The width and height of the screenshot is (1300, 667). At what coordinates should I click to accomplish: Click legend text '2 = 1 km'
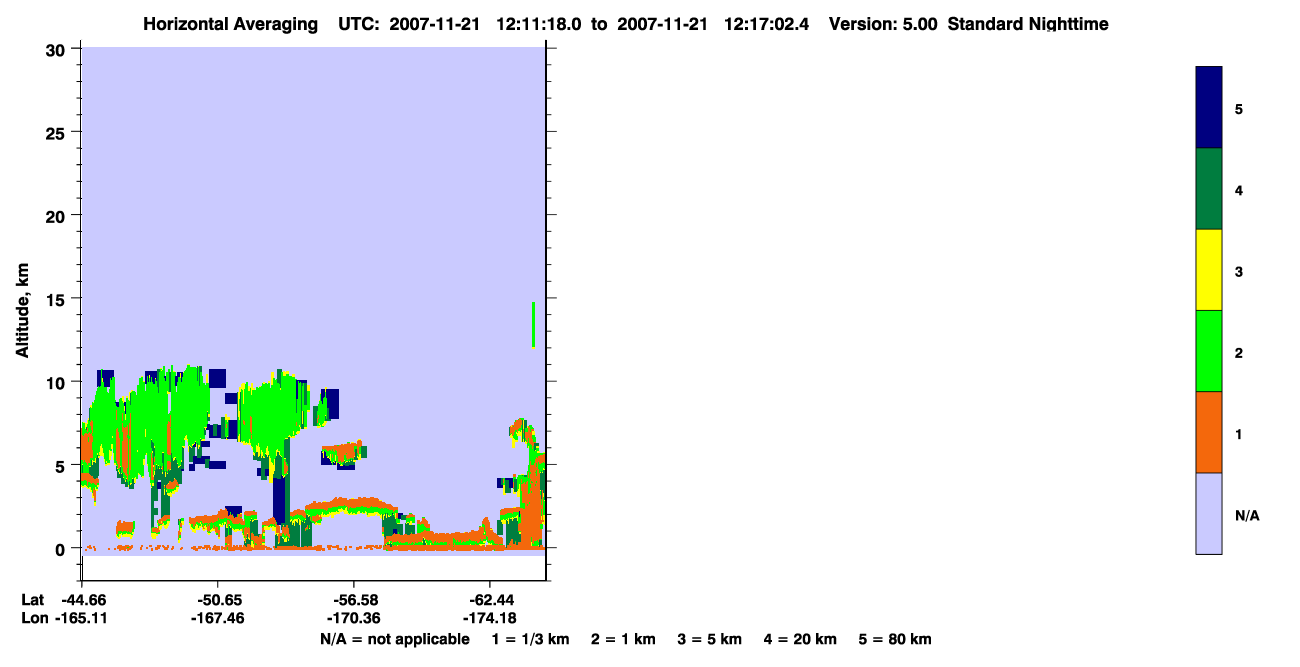click(x=624, y=639)
